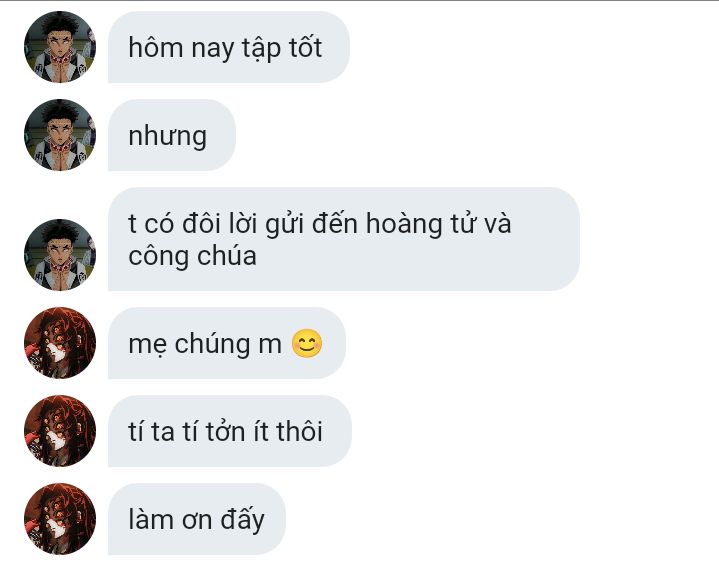Click avatar beside 'mẹ chúng m' message

coord(60,343)
